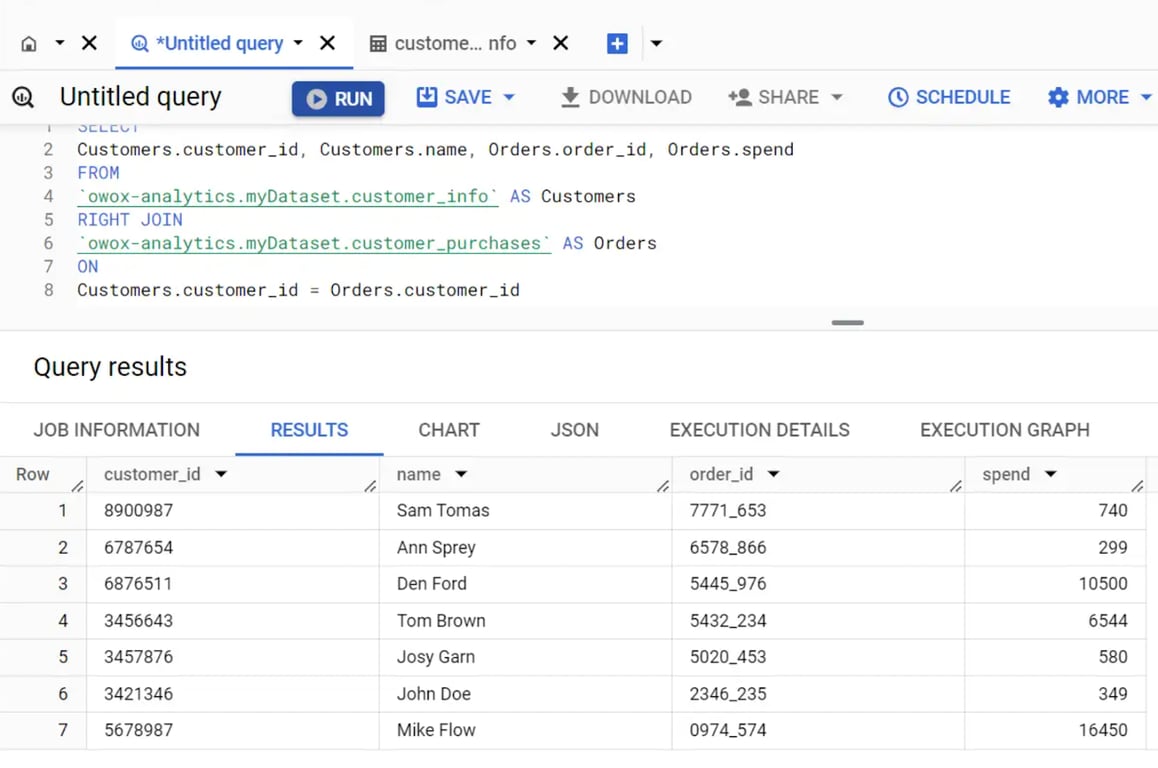This screenshot has height=768, width=1158.
Task: Run the query with RUN button
Action: [x=338, y=99]
